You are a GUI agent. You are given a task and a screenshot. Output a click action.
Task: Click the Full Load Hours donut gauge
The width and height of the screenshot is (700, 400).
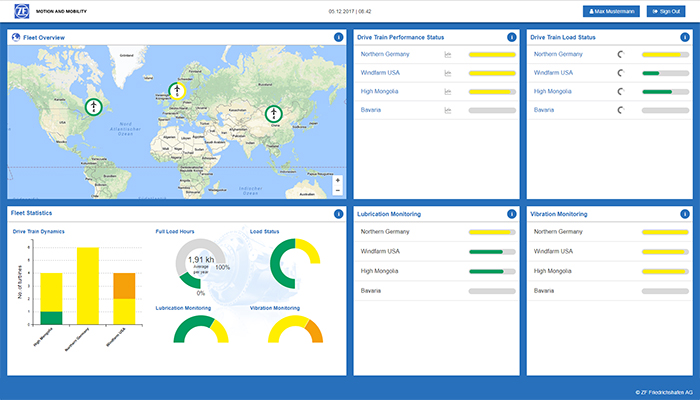[x=200, y=263]
